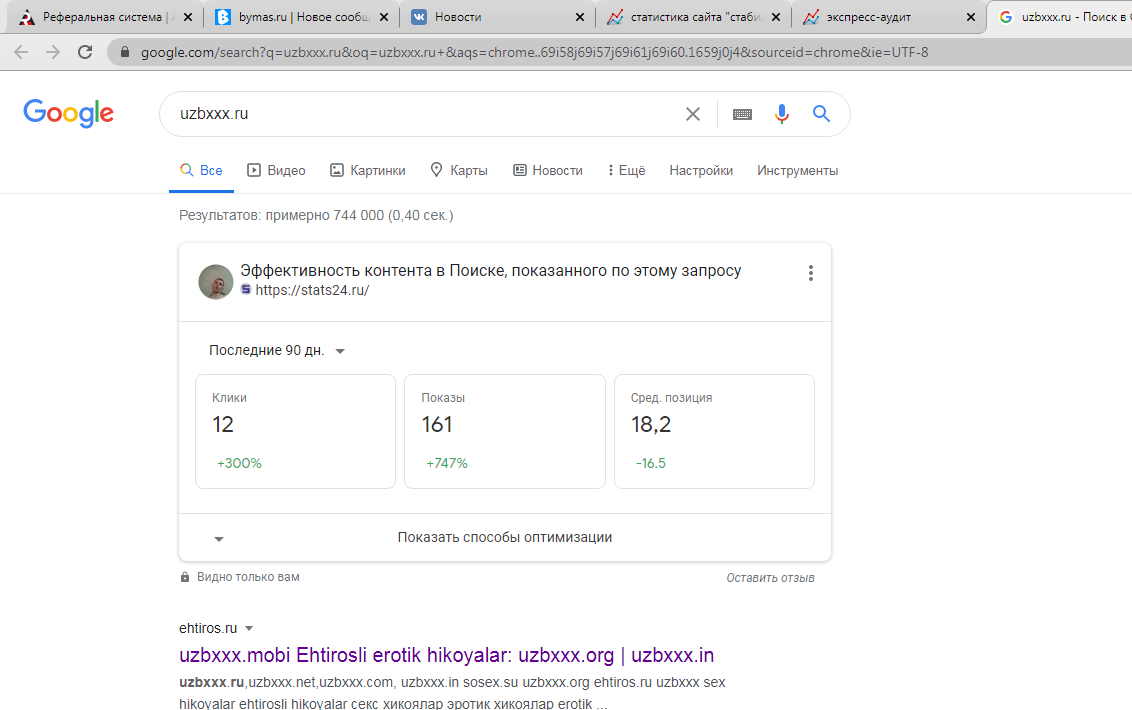Open the Последние 90 дн. period dropdown
Screen dimensions: 1132x710
click(x=277, y=351)
